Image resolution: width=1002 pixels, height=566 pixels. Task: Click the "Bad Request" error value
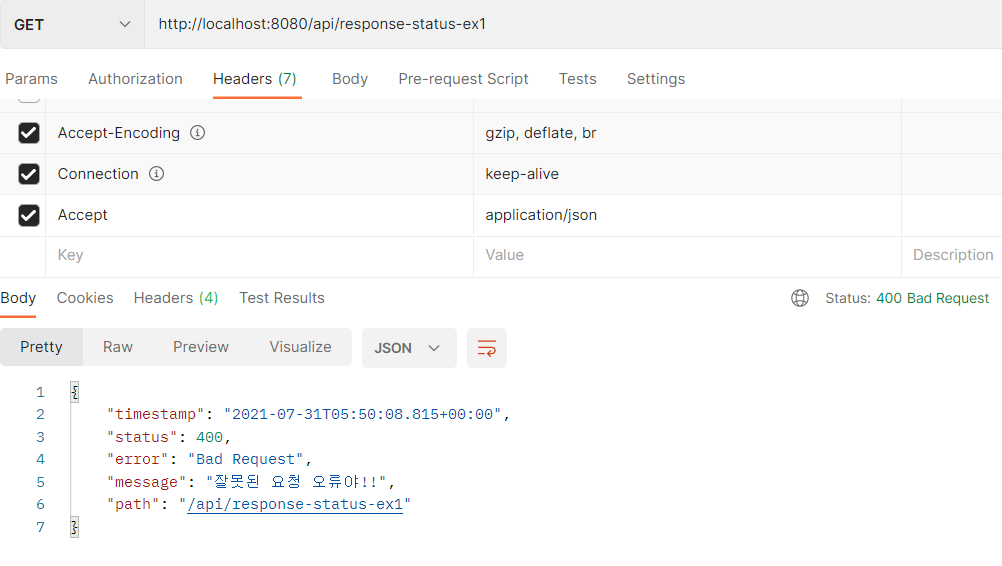245,459
